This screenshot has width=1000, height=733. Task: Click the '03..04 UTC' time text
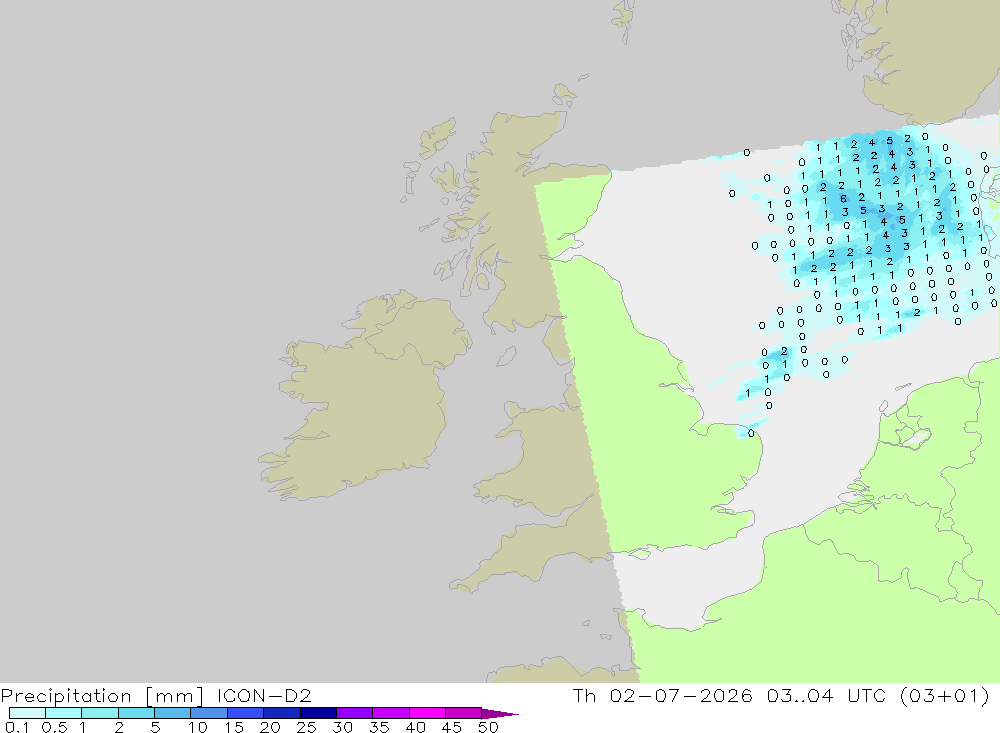(x=826, y=695)
